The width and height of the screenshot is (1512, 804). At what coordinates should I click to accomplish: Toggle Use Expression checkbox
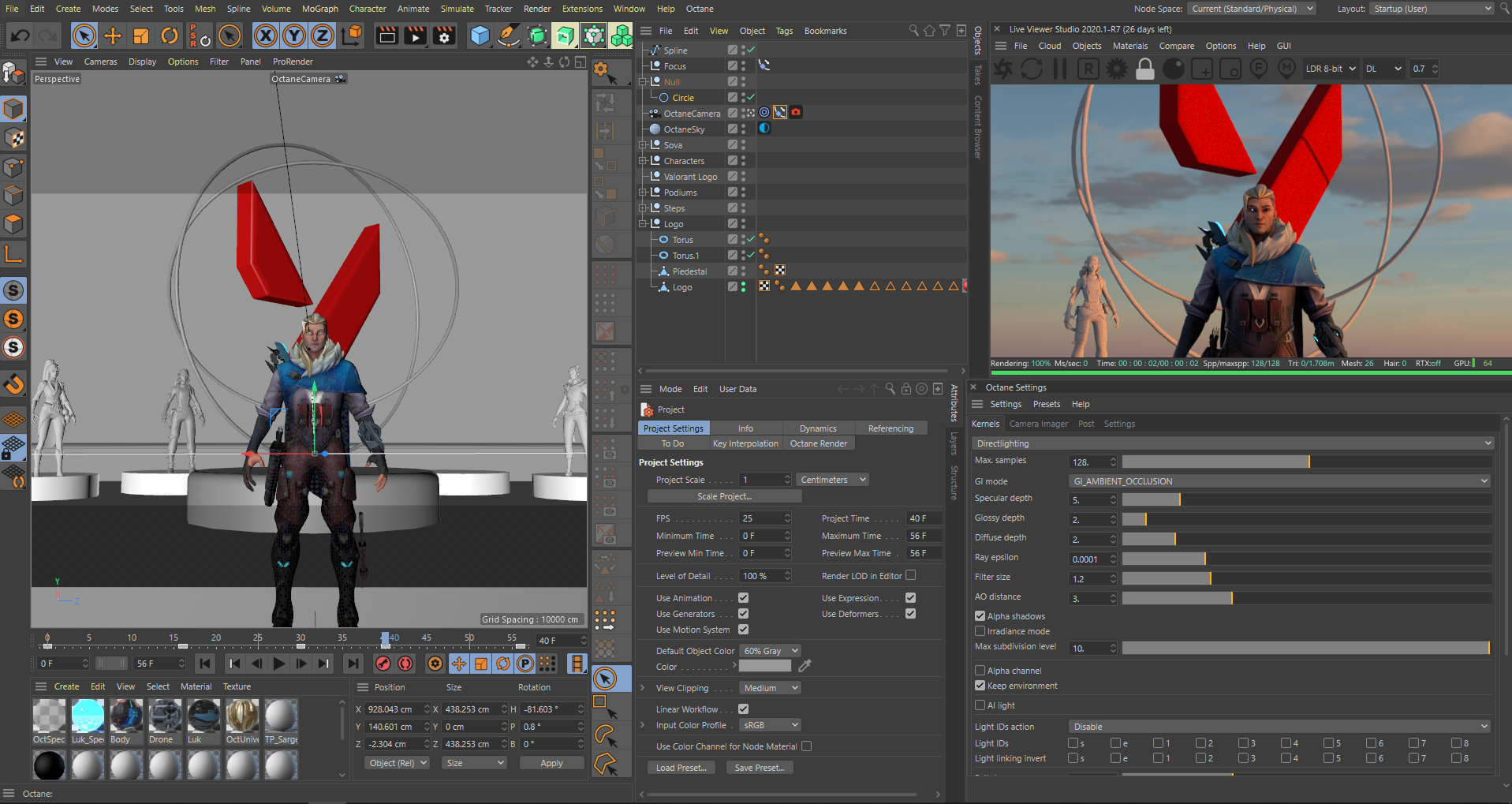910,598
